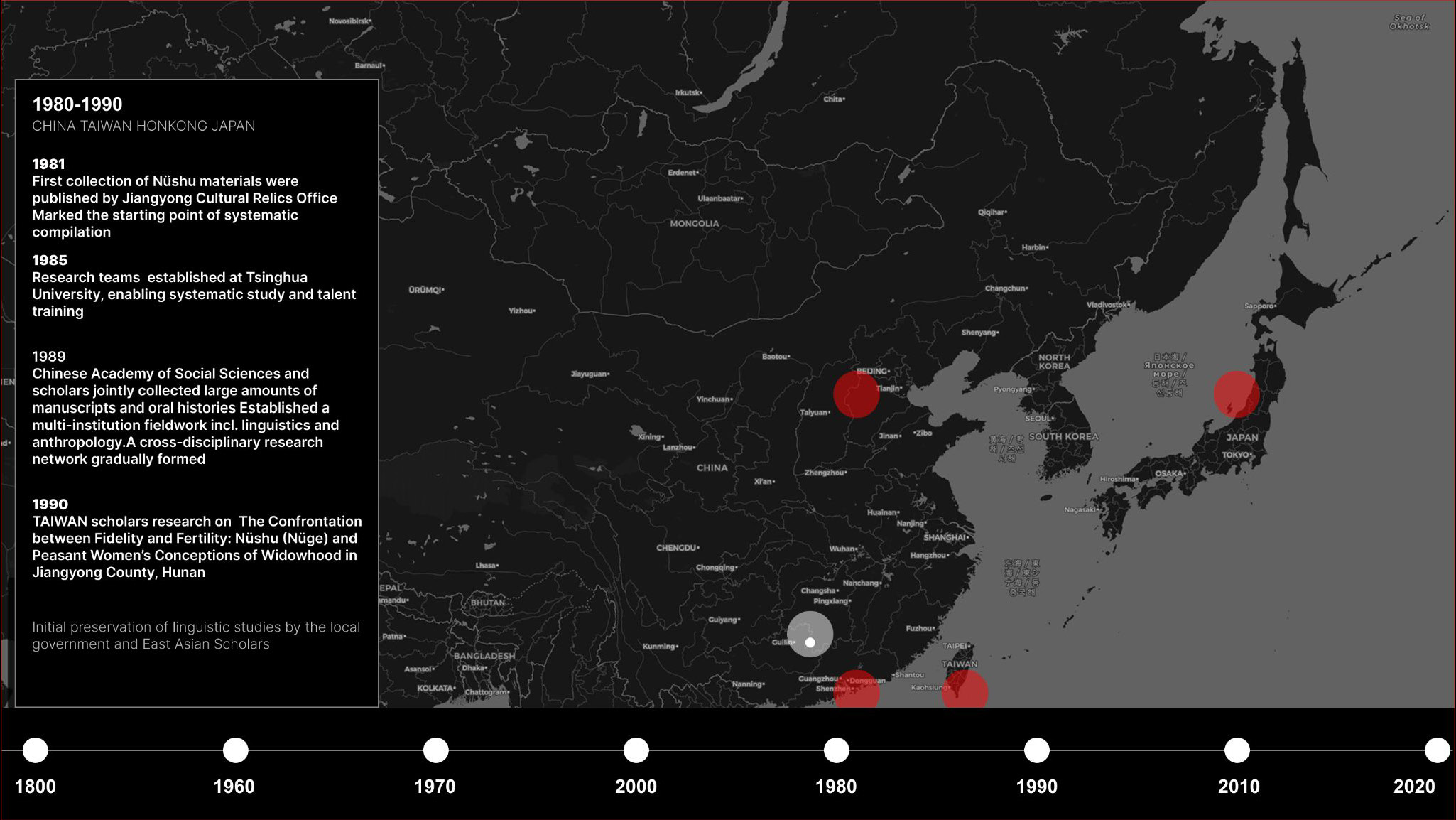1456x820 pixels.
Task: Click the Barnaul city label
Action: click(x=370, y=65)
